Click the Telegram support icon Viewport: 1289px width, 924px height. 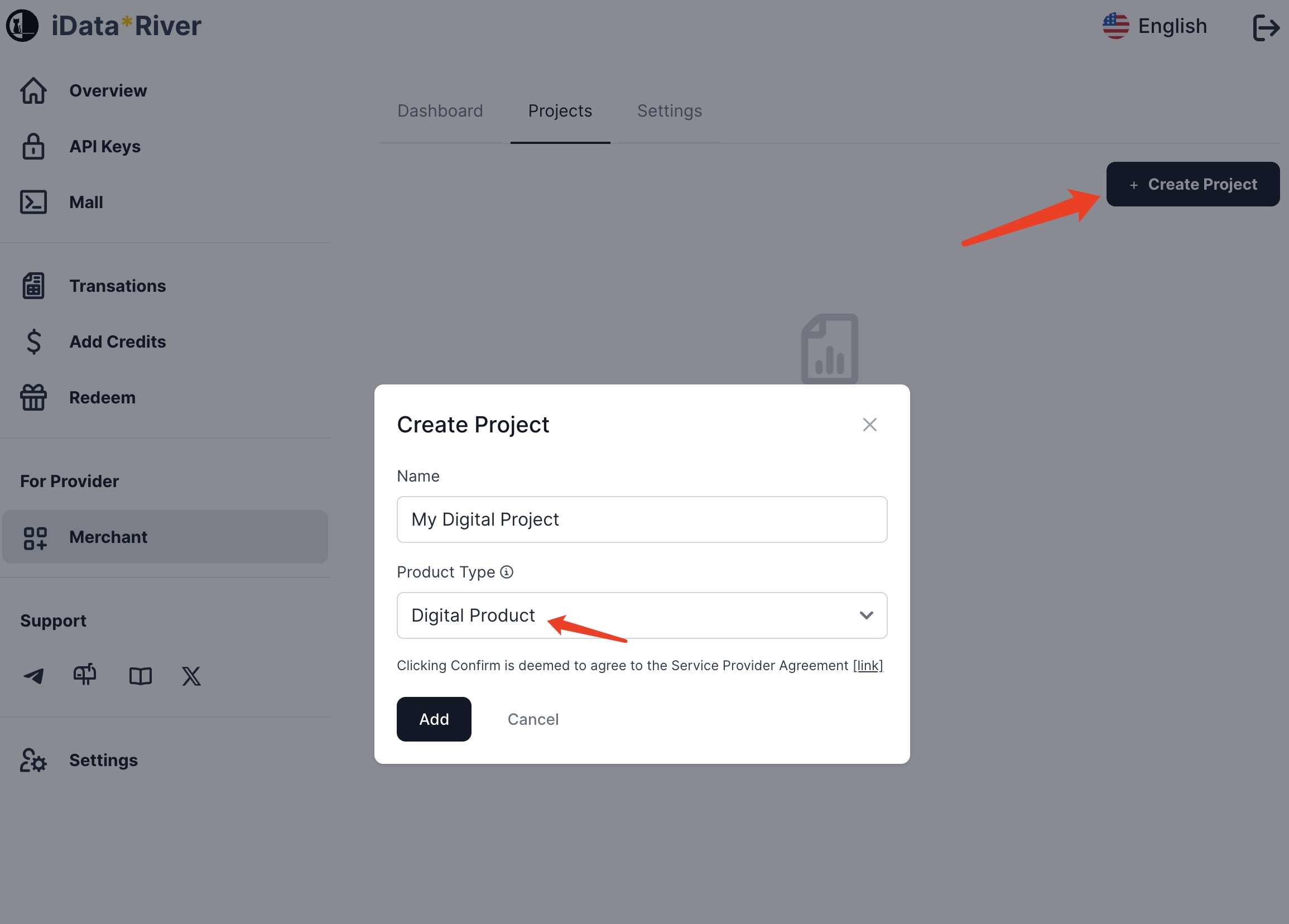(x=33, y=675)
